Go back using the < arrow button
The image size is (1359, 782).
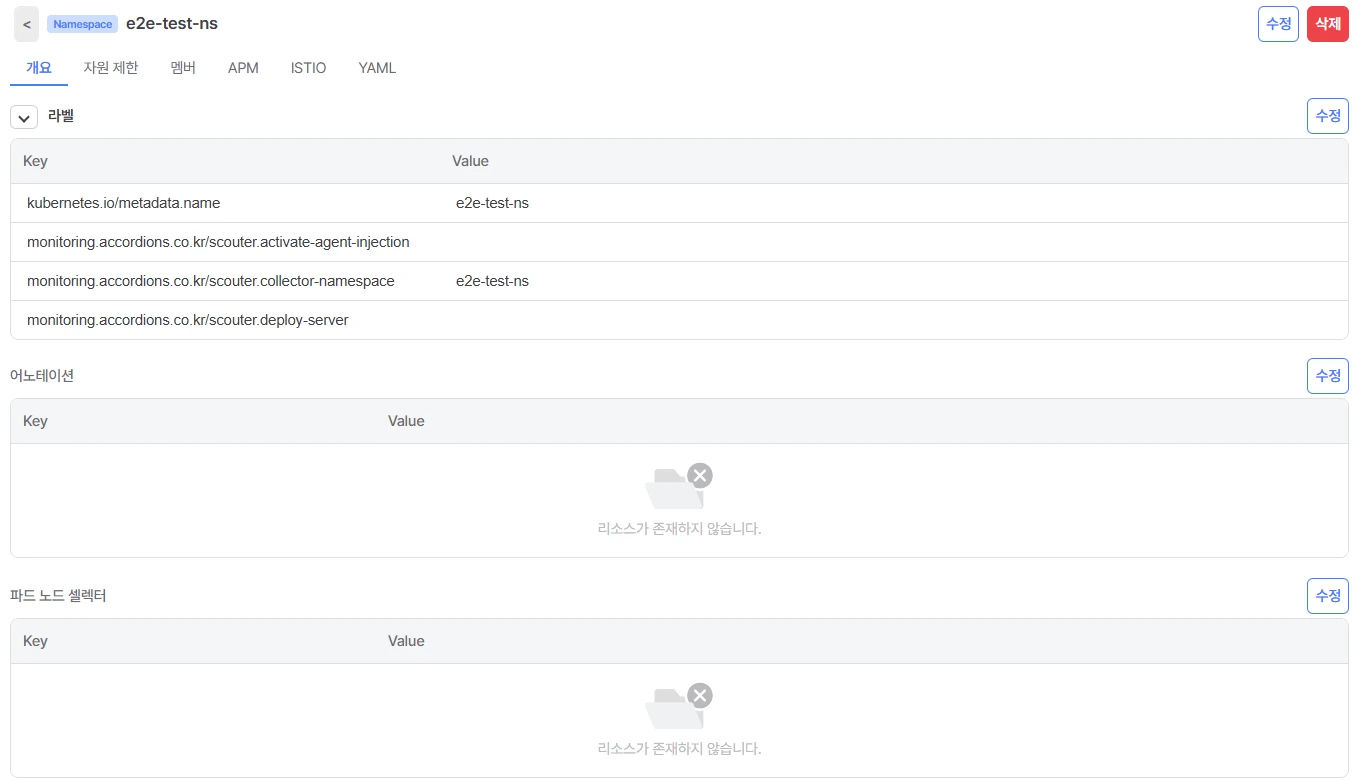26,24
